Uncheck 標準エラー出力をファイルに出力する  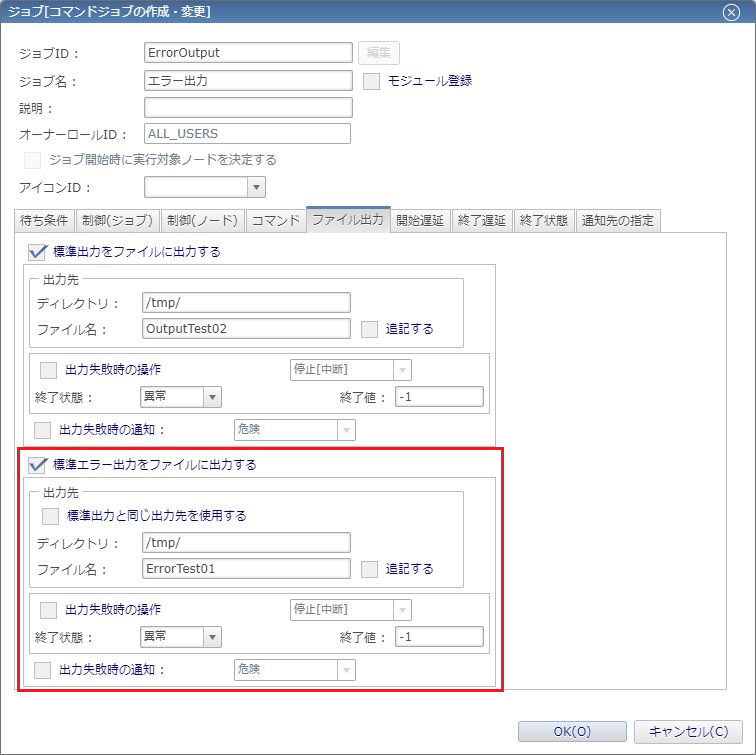pos(37,465)
